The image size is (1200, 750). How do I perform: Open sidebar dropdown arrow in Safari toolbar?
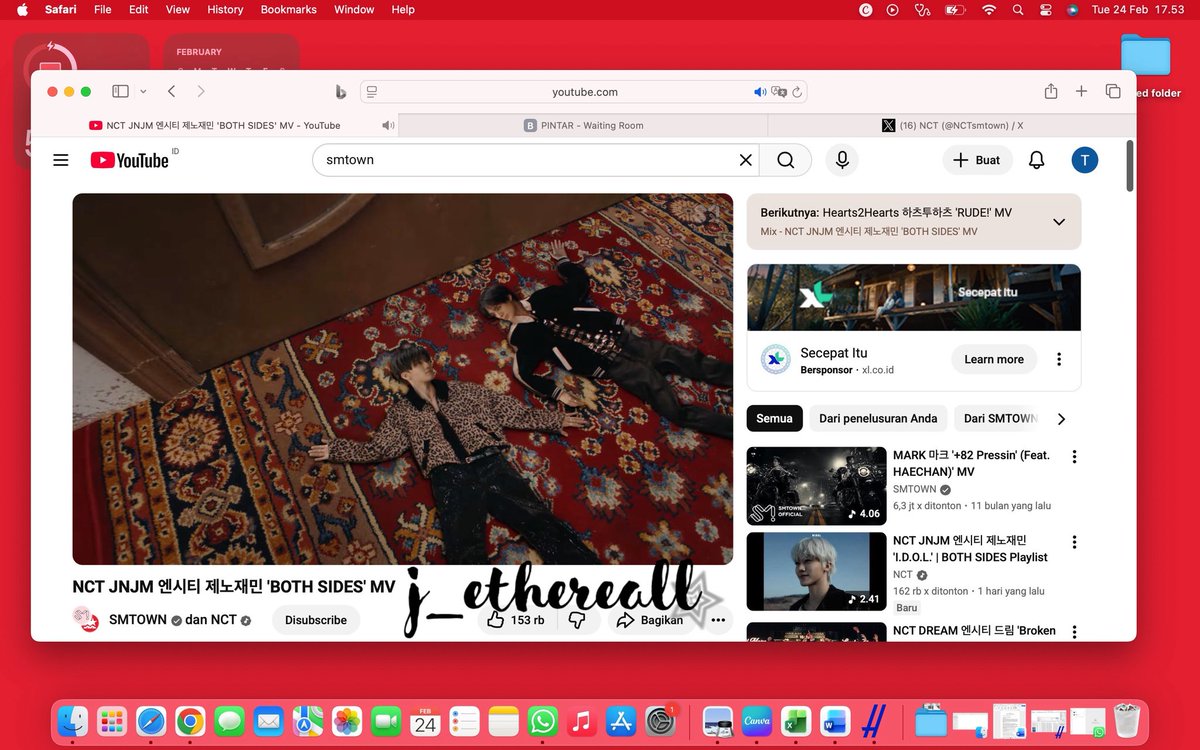[x=143, y=91]
